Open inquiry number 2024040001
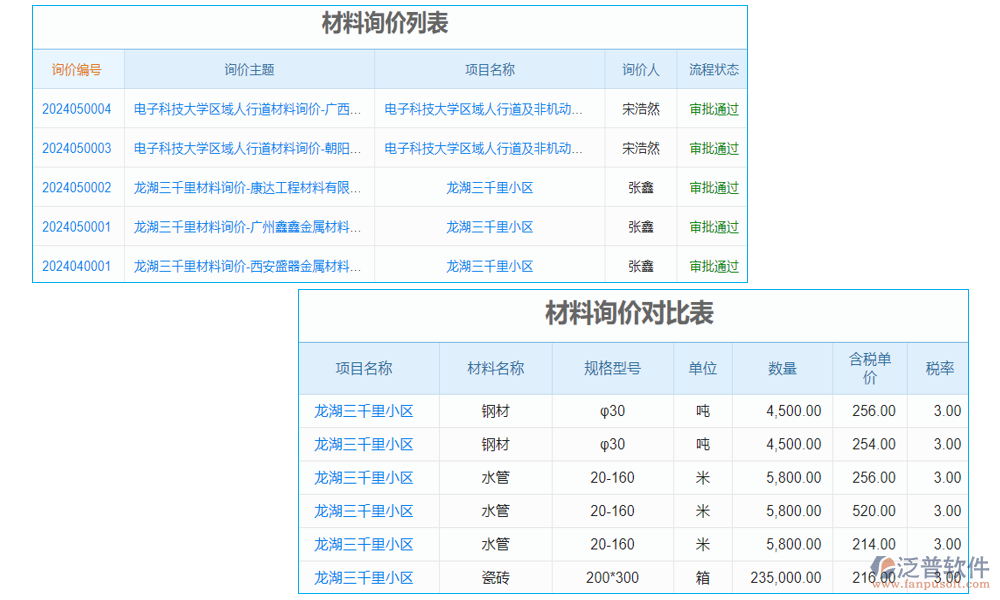 [77, 266]
